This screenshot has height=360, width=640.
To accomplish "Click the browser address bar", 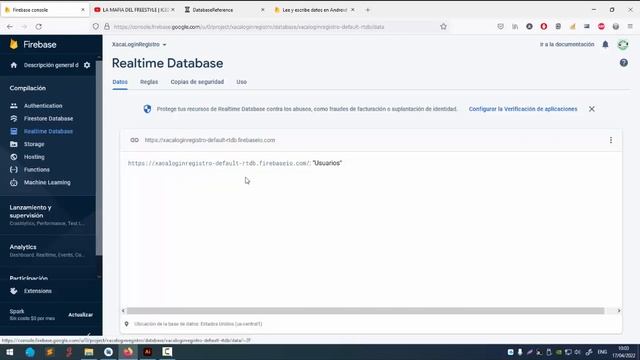I will click(x=269, y=27).
